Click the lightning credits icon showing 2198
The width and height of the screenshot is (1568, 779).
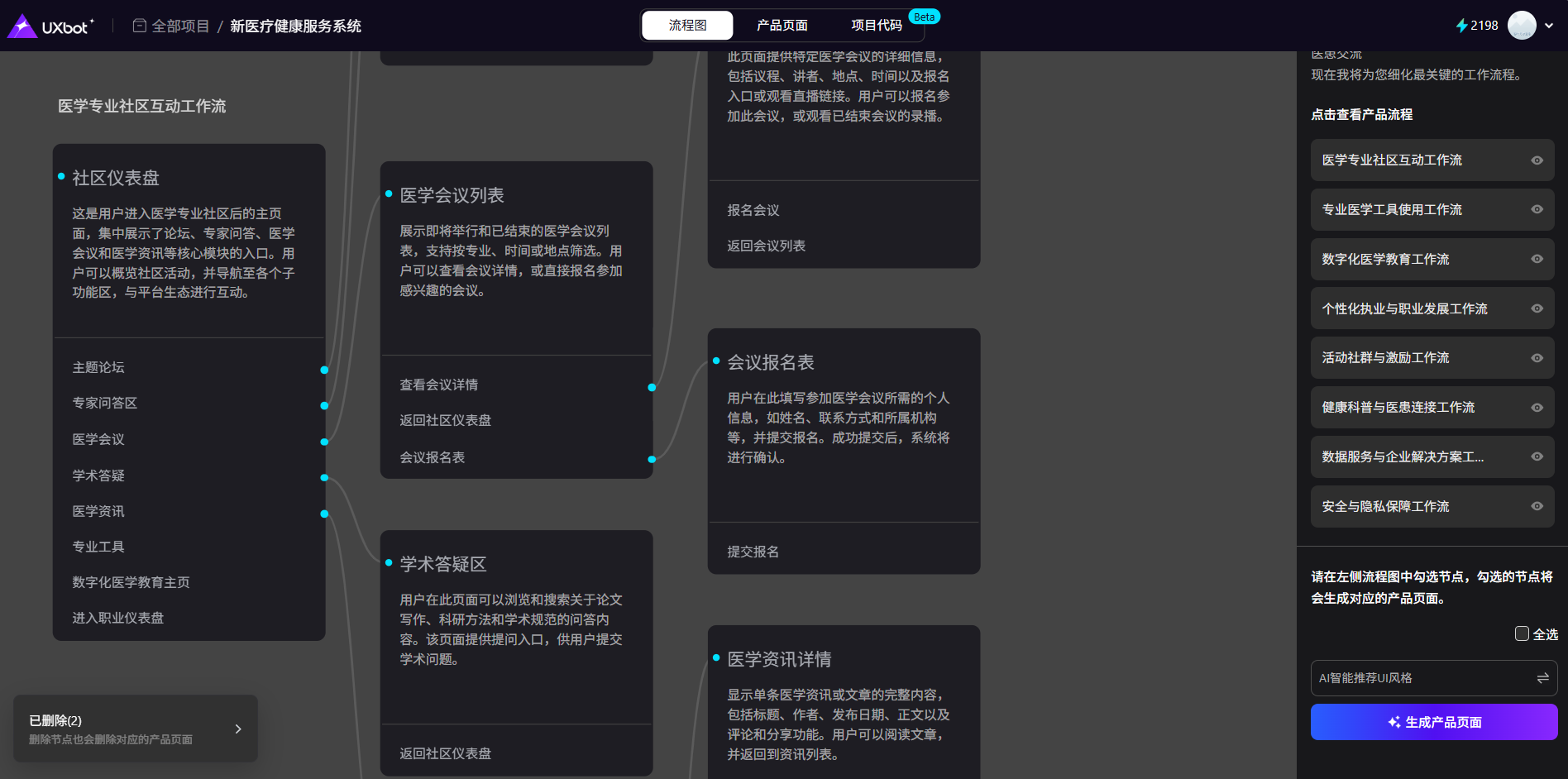coord(1461,26)
